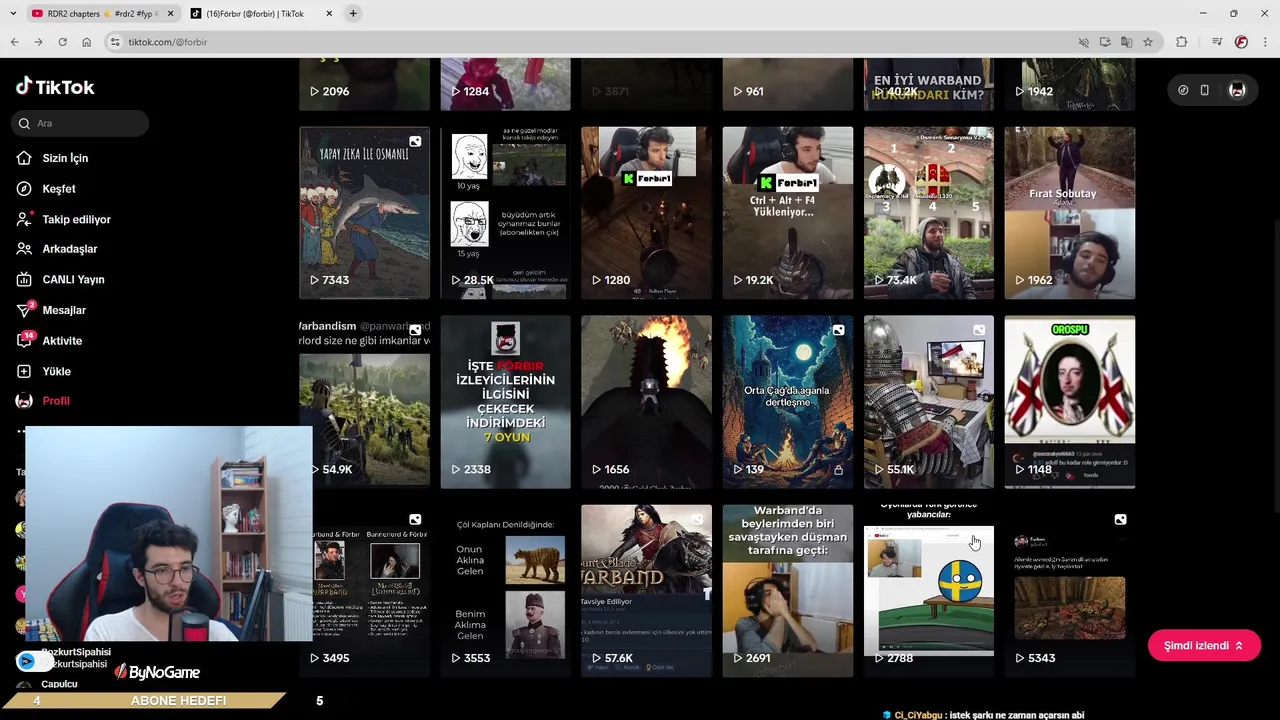Open the top-row video with 1942 views
The height and width of the screenshot is (720, 1280).
click(1070, 84)
